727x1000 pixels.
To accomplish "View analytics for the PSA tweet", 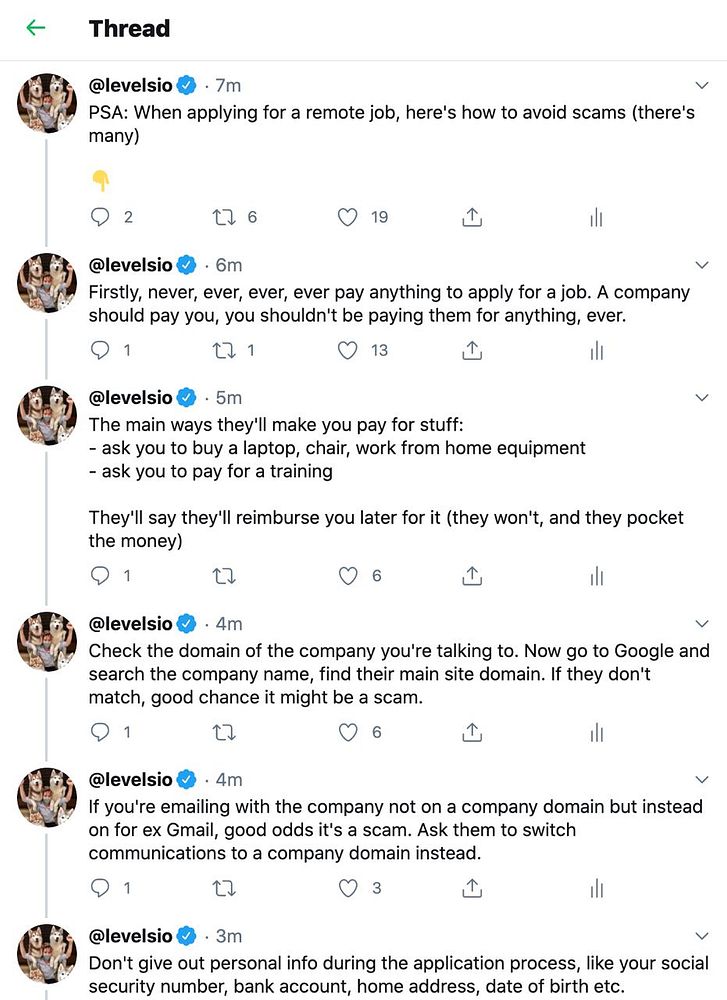I will pyautogui.click(x=596, y=217).
